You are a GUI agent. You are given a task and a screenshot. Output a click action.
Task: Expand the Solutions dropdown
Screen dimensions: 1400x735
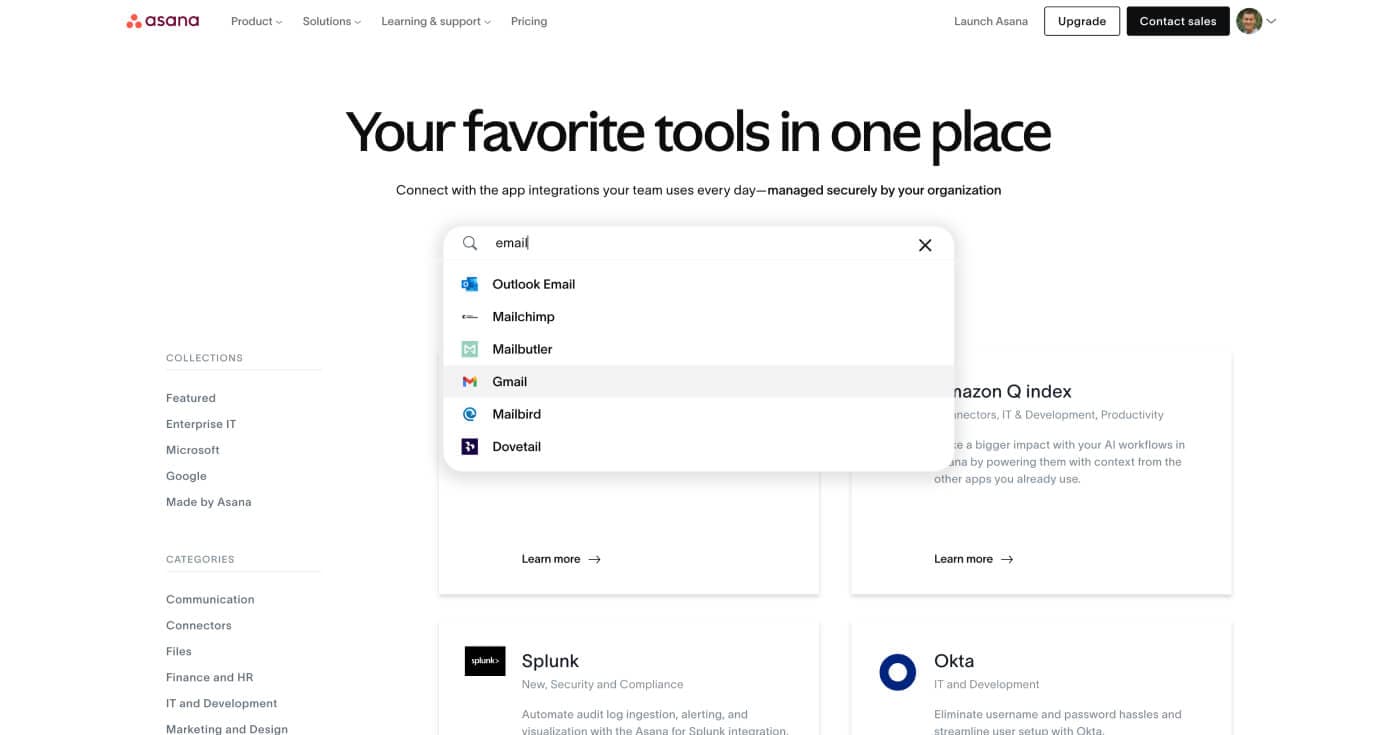tap(330, 21)
